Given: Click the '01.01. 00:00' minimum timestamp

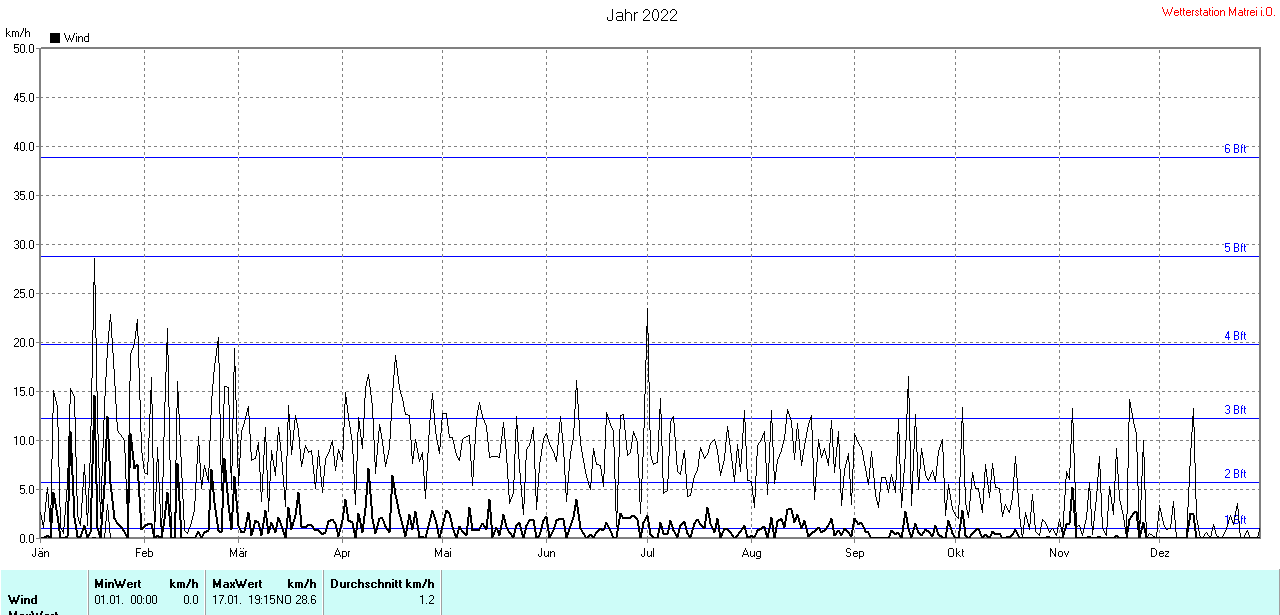Looking at the screenshot, I should (x=126, y=600).
